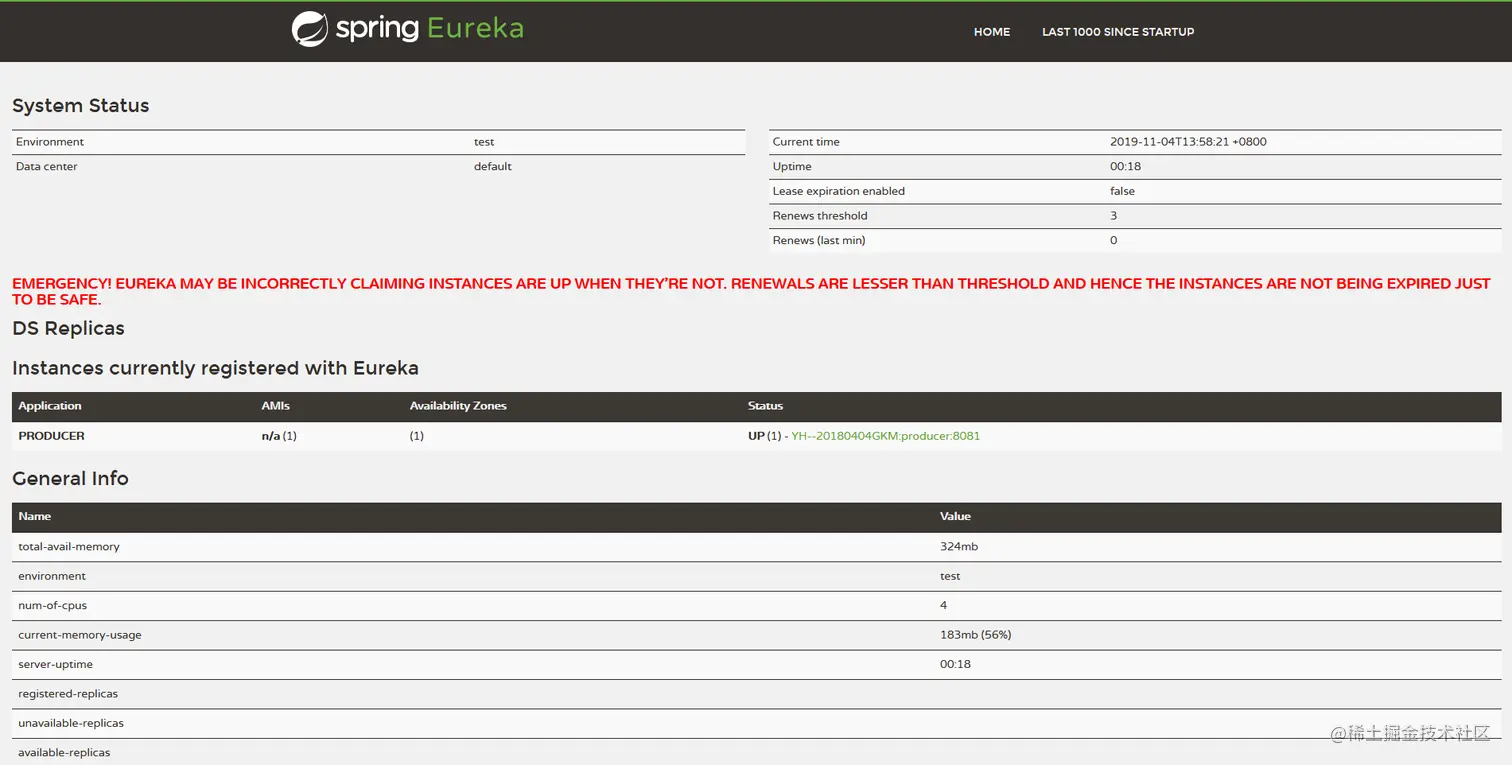
Task: Select the num-of-cpus row label
Action: coord(52,606)
